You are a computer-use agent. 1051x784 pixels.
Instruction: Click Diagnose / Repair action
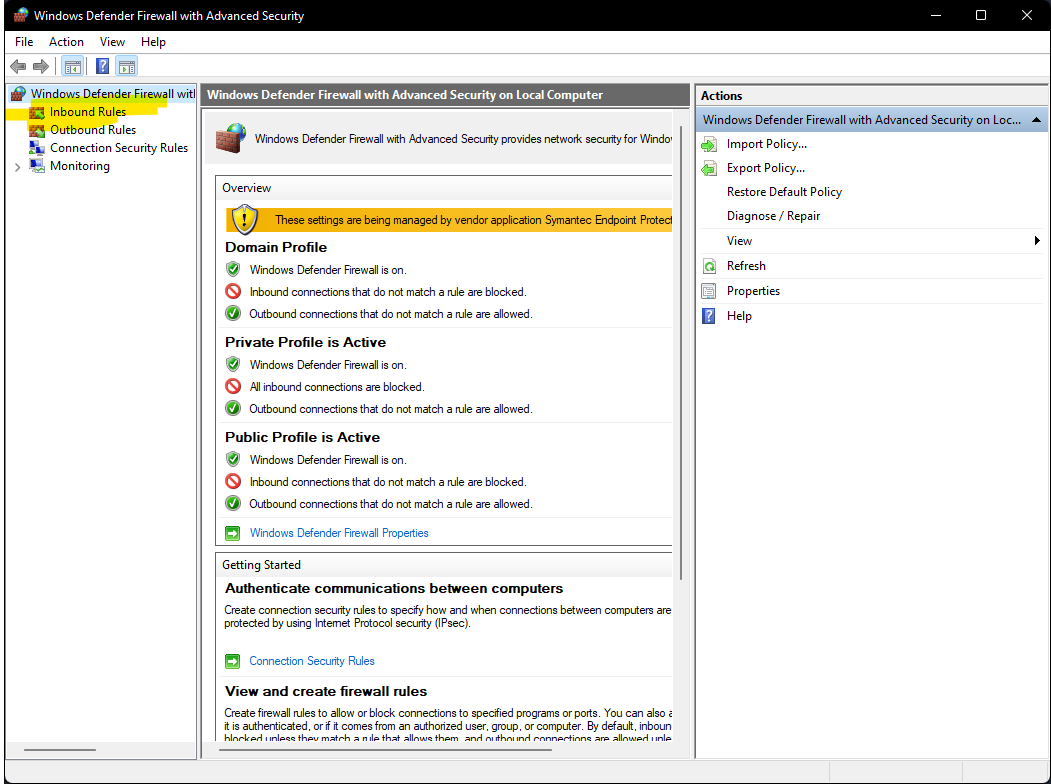pos(774,216)
